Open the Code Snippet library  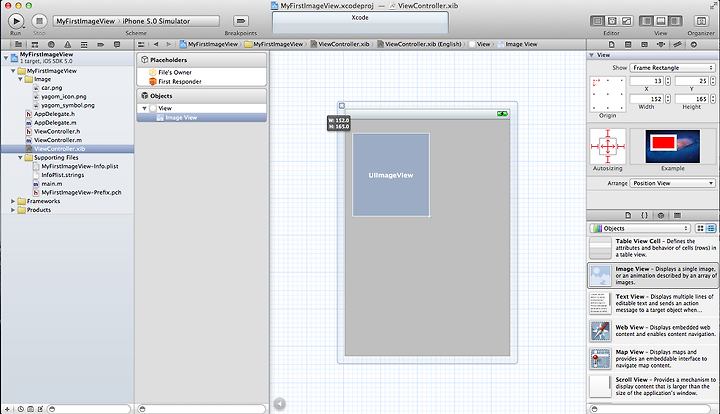644,215
